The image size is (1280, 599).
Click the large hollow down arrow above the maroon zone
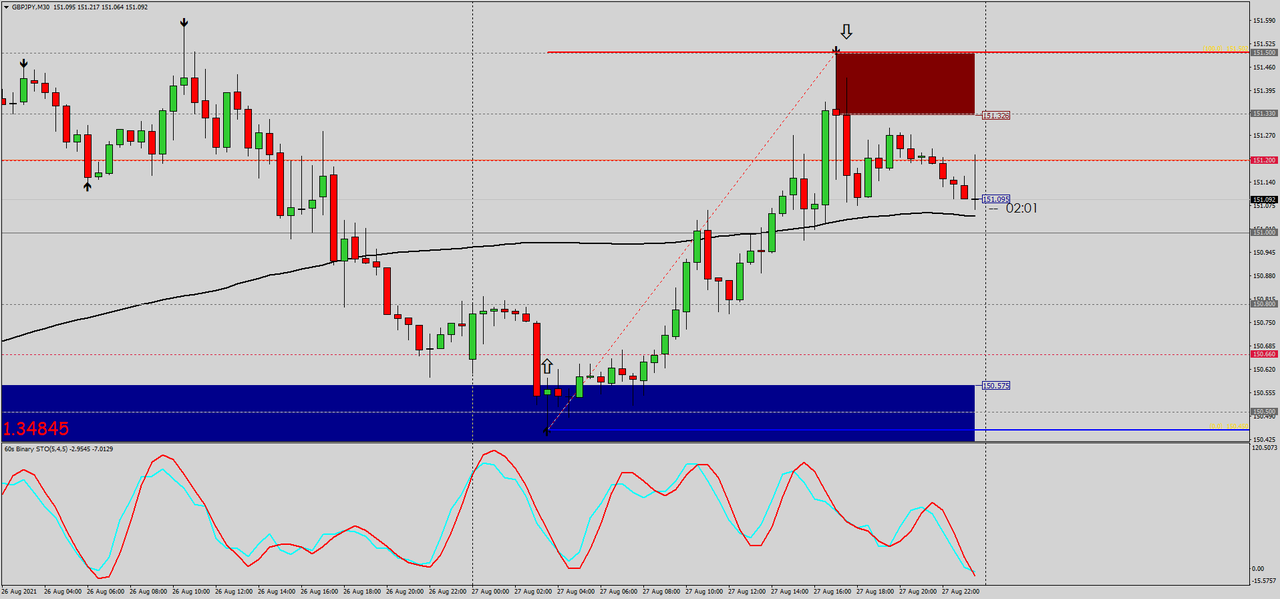[846, 32]
